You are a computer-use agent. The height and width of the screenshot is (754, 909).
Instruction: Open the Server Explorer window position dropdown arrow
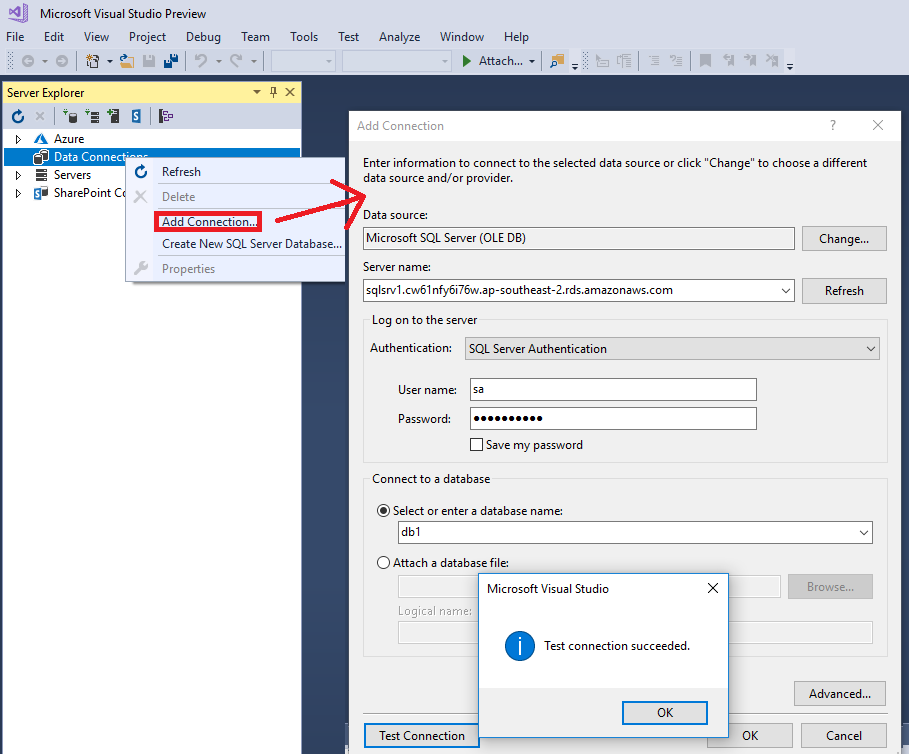[257, 92]
